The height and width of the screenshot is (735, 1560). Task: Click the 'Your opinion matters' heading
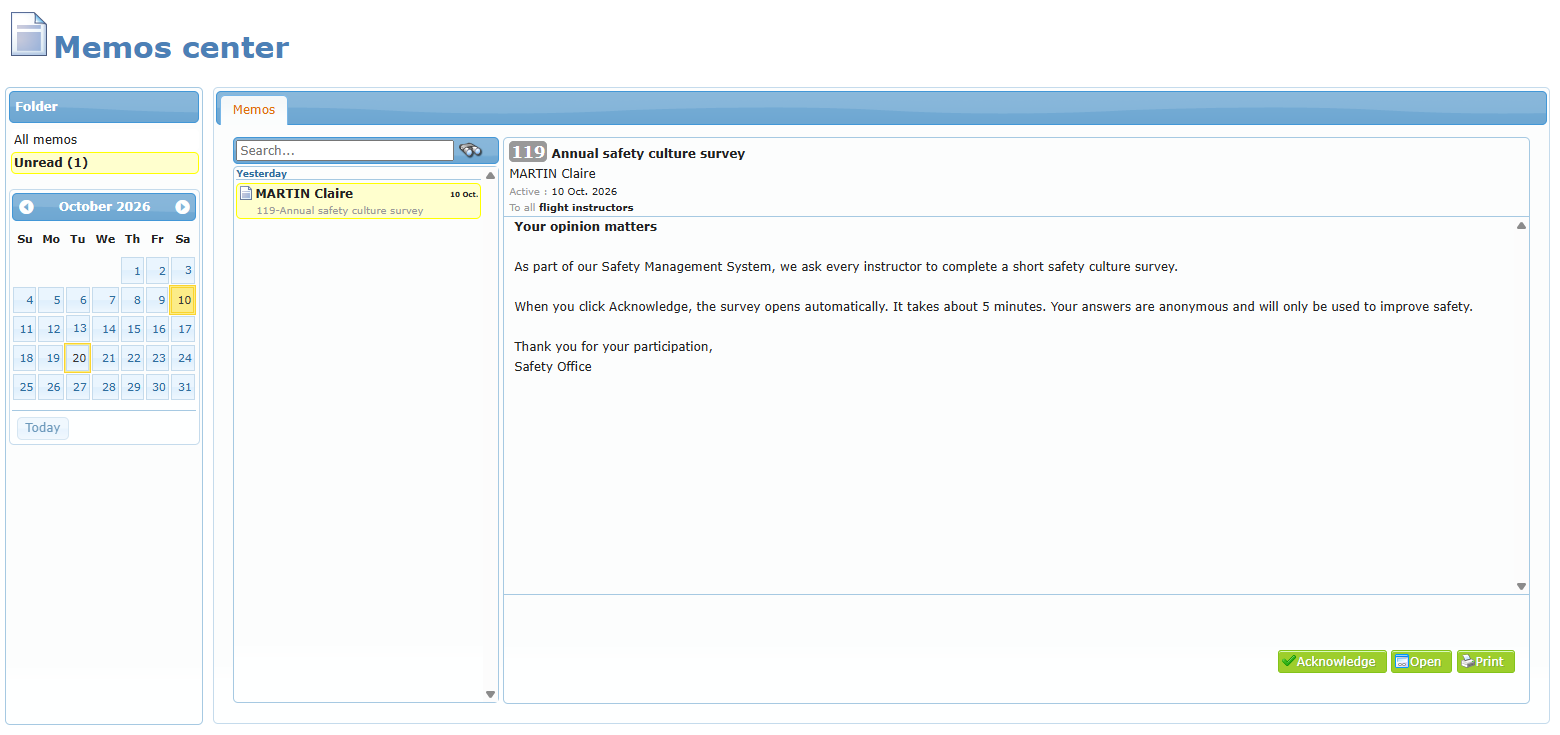(585, 227)
